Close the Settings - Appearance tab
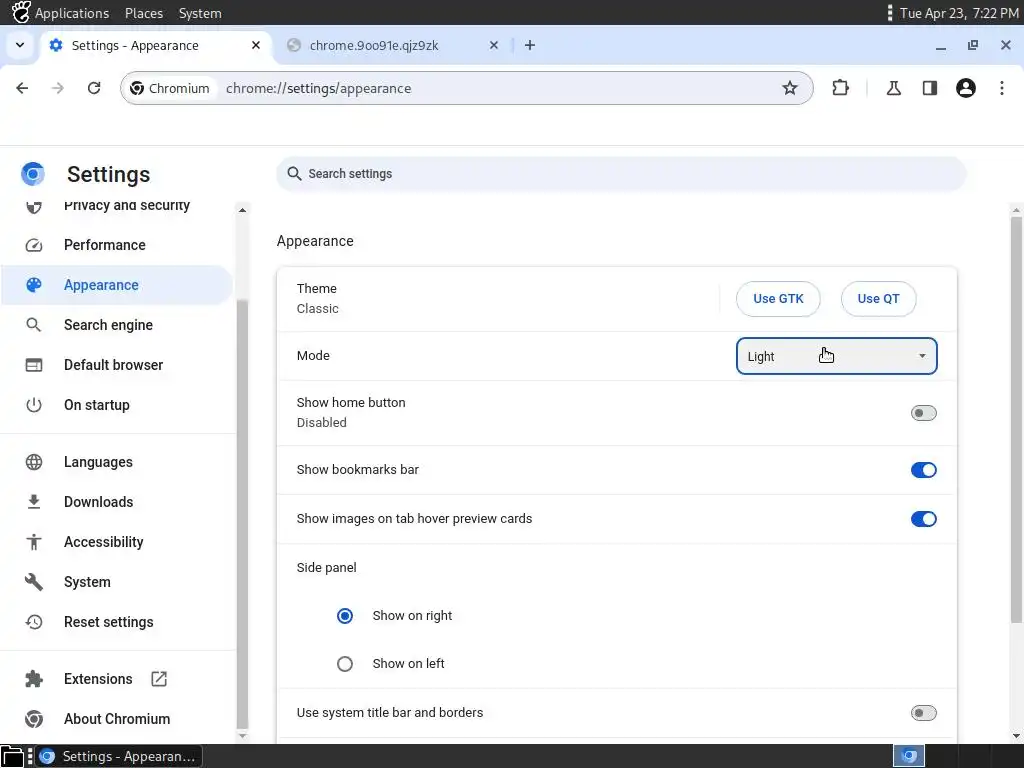The width and height of the screenshot is (1024, 768). [256, 45]
